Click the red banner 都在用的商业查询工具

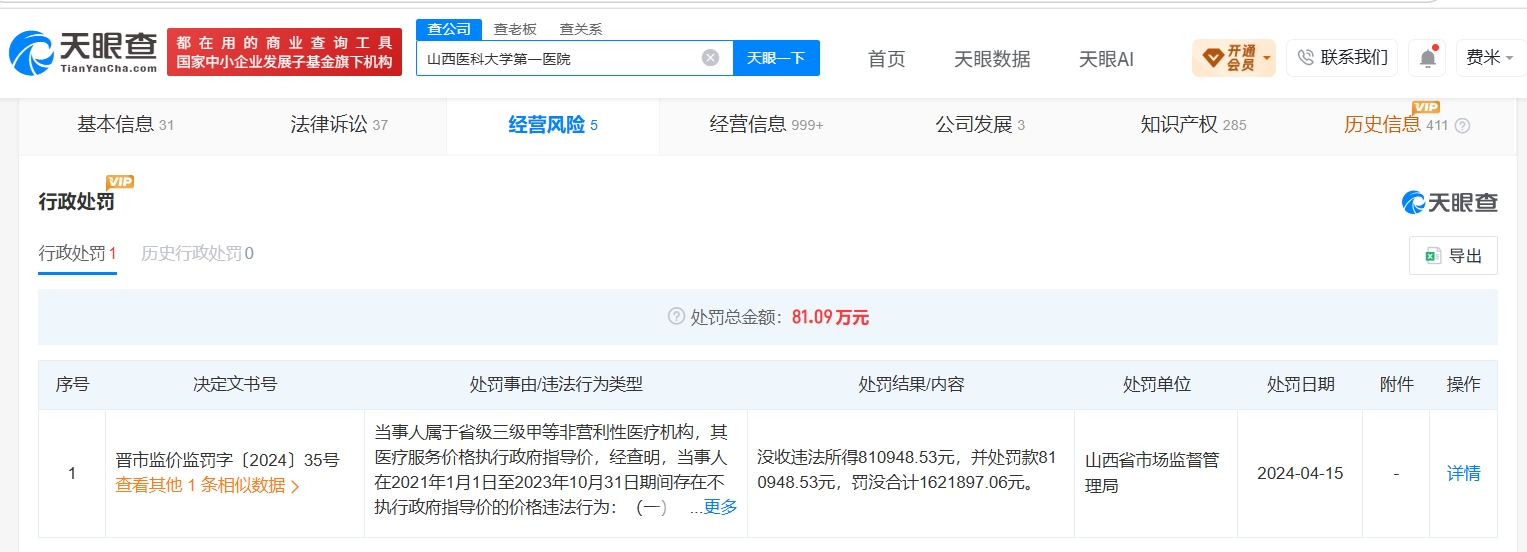pos(284,52)
